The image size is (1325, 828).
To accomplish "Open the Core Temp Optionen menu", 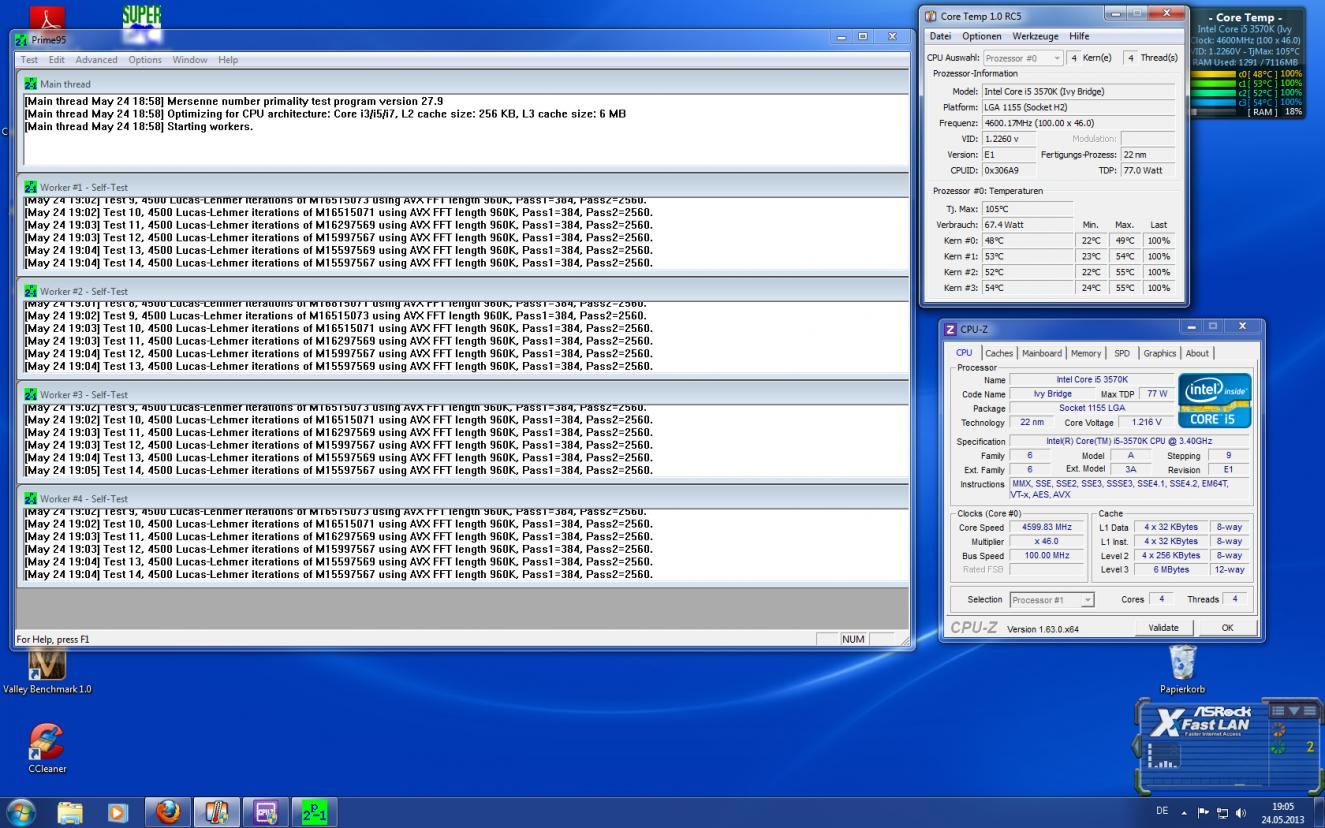I will click(x=981, y=36).
